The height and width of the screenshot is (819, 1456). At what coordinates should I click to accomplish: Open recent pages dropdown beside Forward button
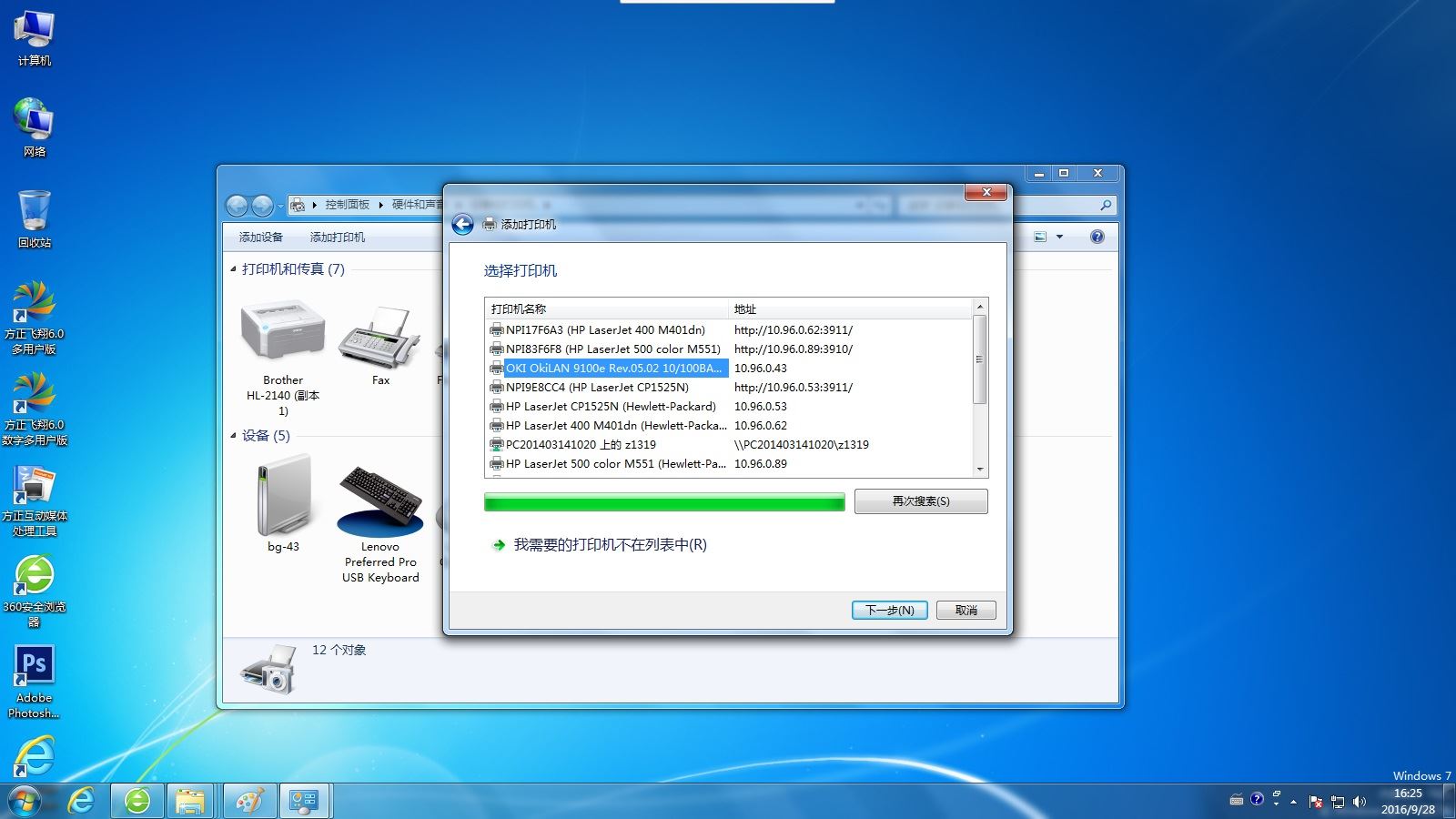coord(280,207)
